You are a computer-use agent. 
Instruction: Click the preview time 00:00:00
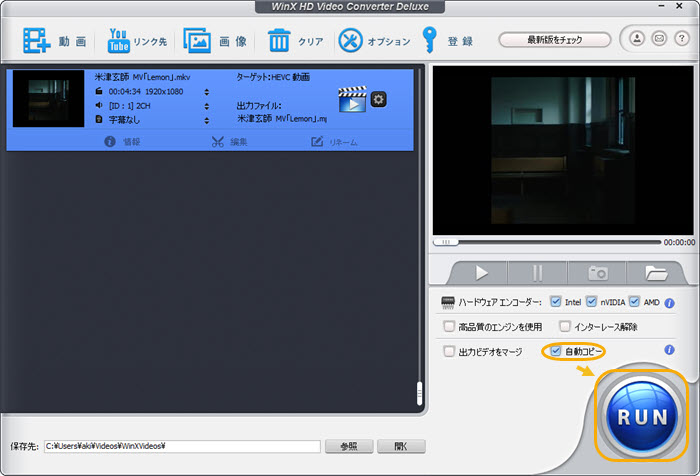tap(679, 242)
